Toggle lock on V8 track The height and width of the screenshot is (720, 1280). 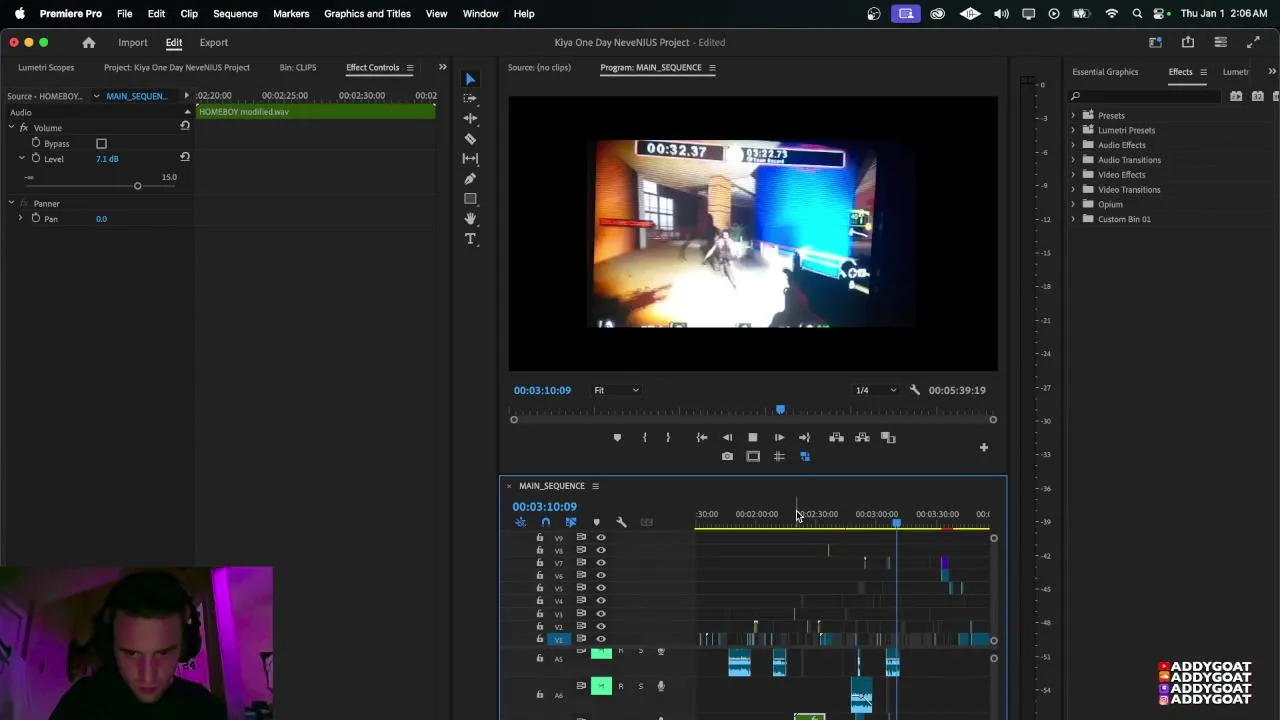540,550
